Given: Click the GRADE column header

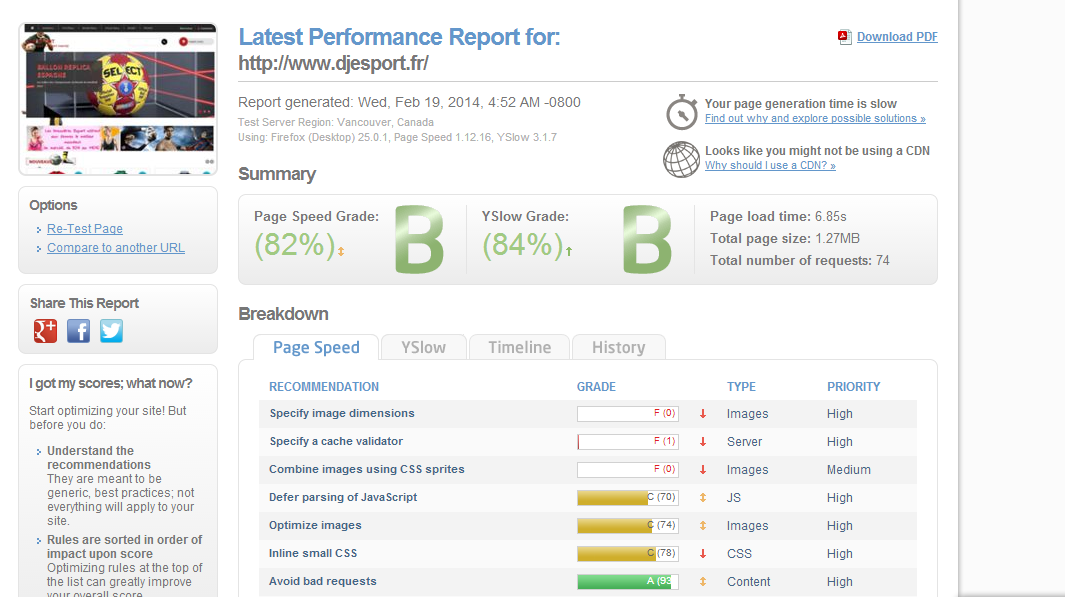Looking at the screenshot, I should 596,386.
